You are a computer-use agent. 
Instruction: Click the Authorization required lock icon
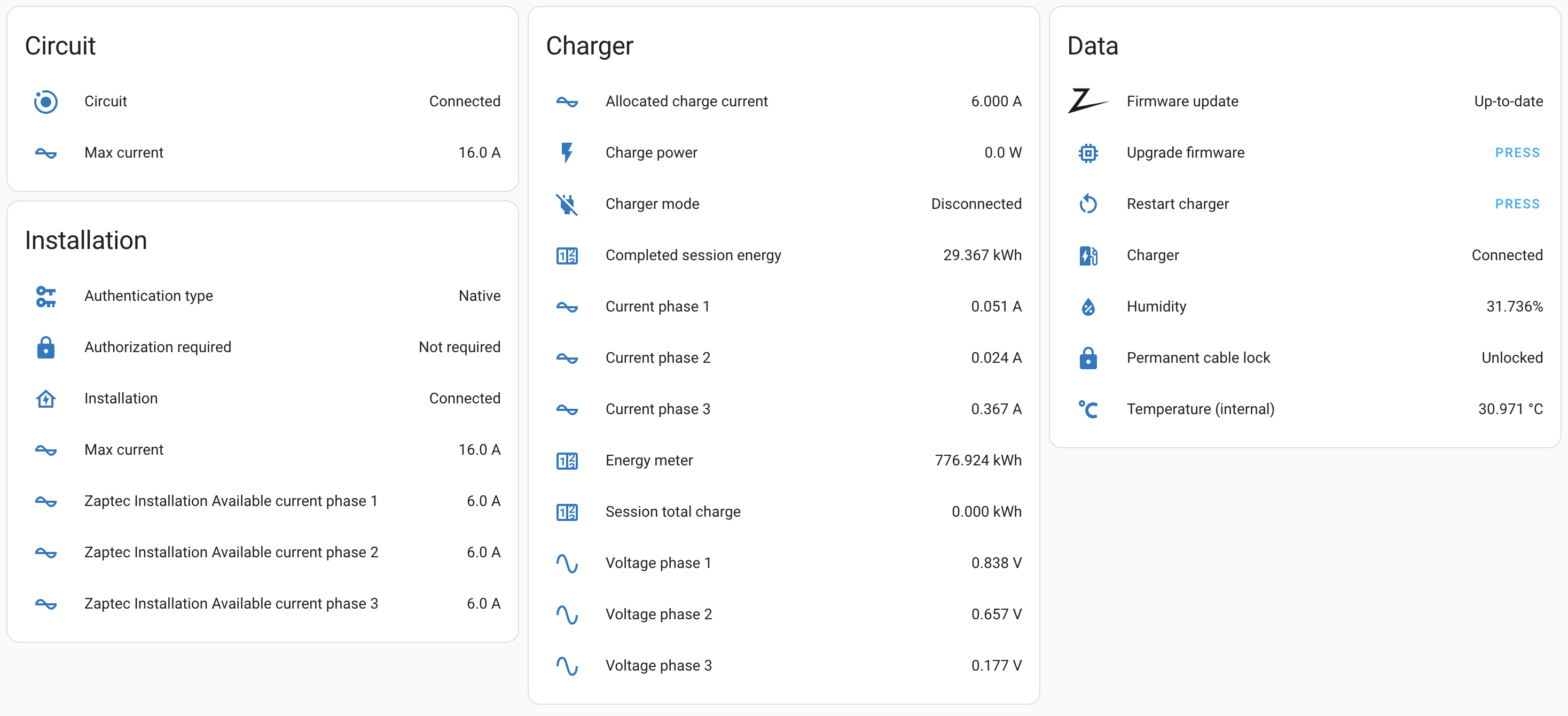tap(45, 347)
